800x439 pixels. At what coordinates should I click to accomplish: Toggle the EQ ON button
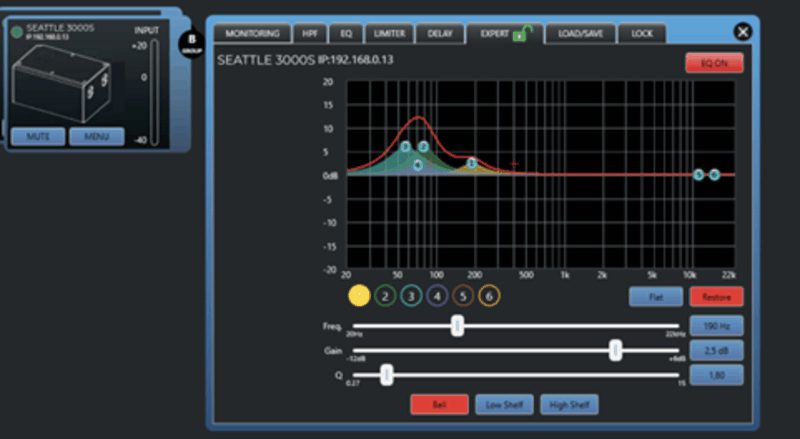(714, 63)
